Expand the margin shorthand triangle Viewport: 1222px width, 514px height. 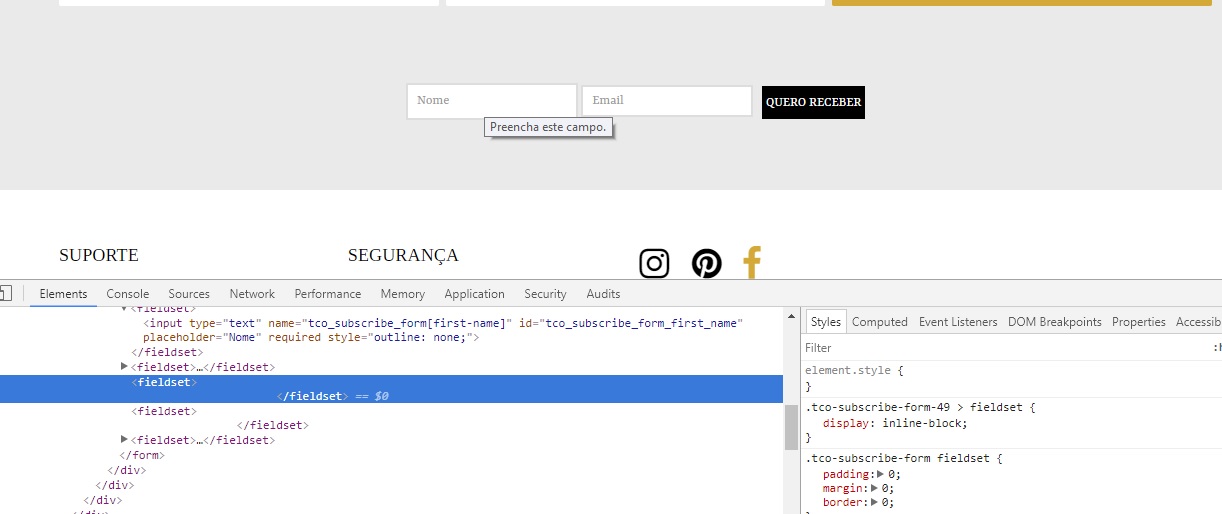(x=875, y=488)
